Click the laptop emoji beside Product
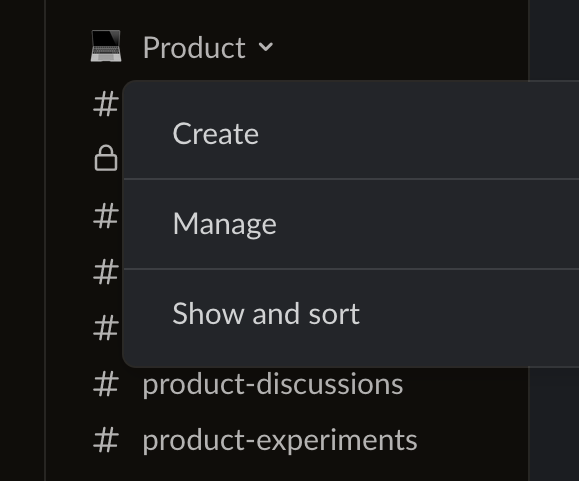 106,46
